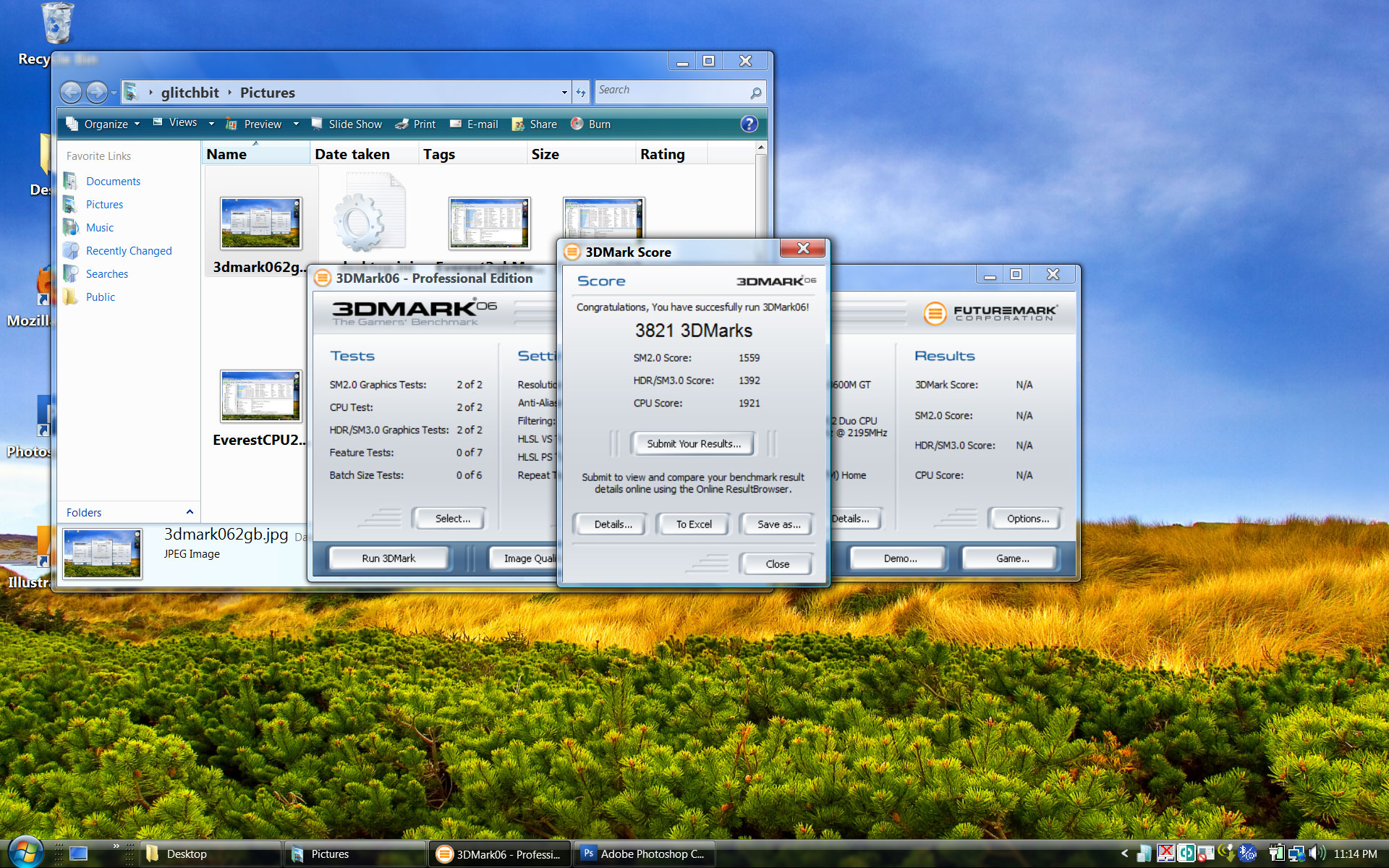Sort by Size column header
Image resolution: width=1389 pixels, height=868 pixels.
582,154
